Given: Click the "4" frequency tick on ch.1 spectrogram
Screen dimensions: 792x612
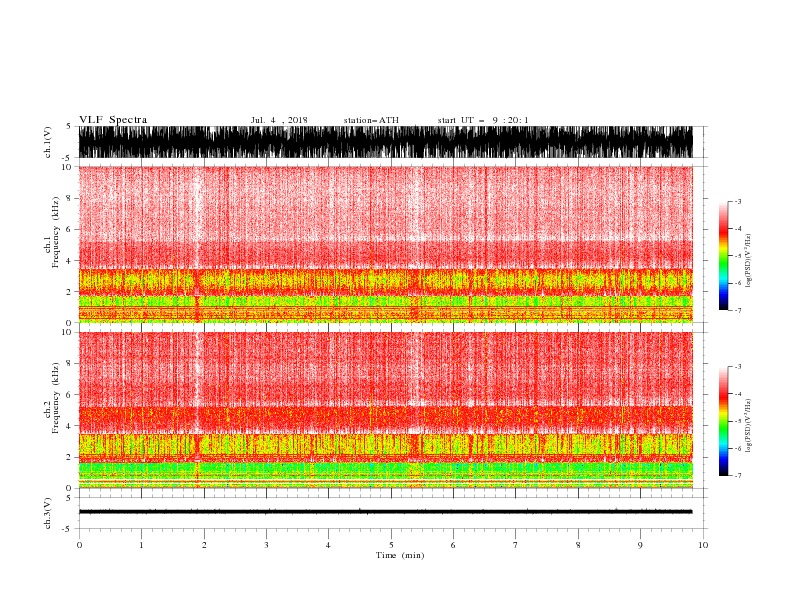Looking at the screenshot, I should (70, 261).
